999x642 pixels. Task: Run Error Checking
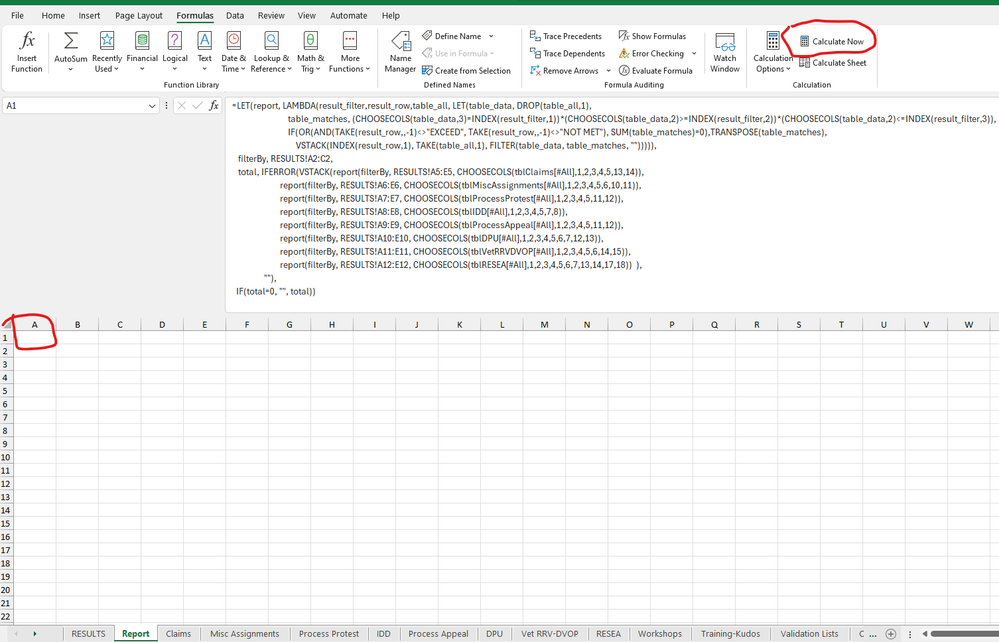pyautogui.click(x=651, y=54)
